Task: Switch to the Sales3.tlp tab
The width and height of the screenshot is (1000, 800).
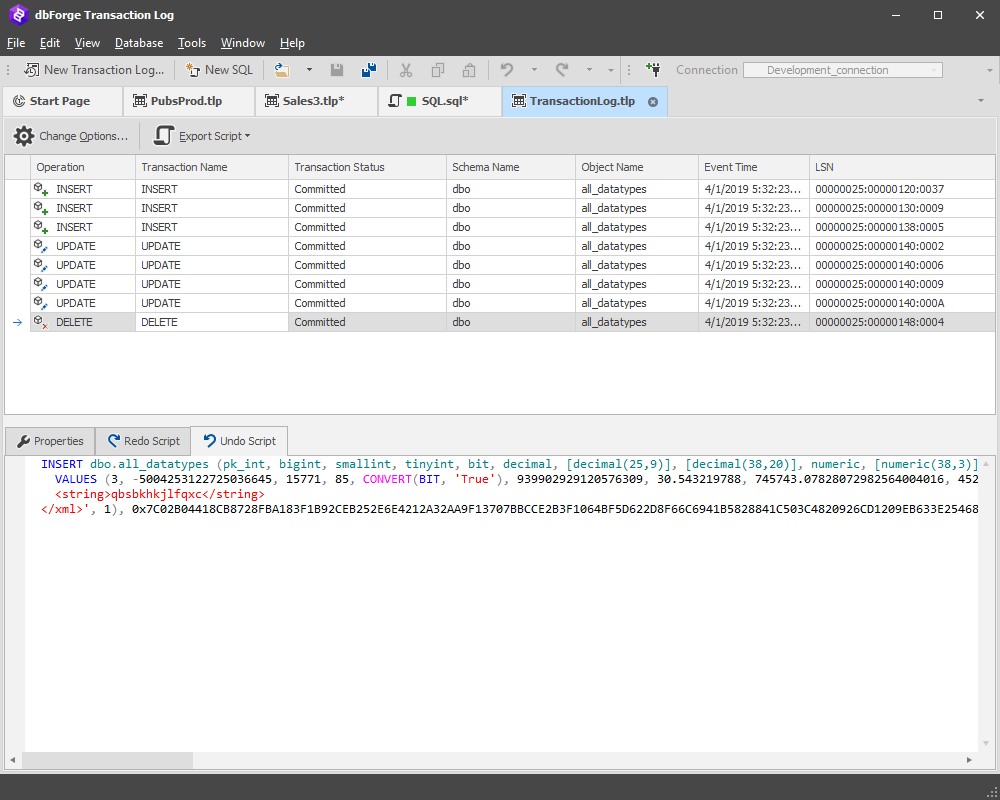Action: 316,101
